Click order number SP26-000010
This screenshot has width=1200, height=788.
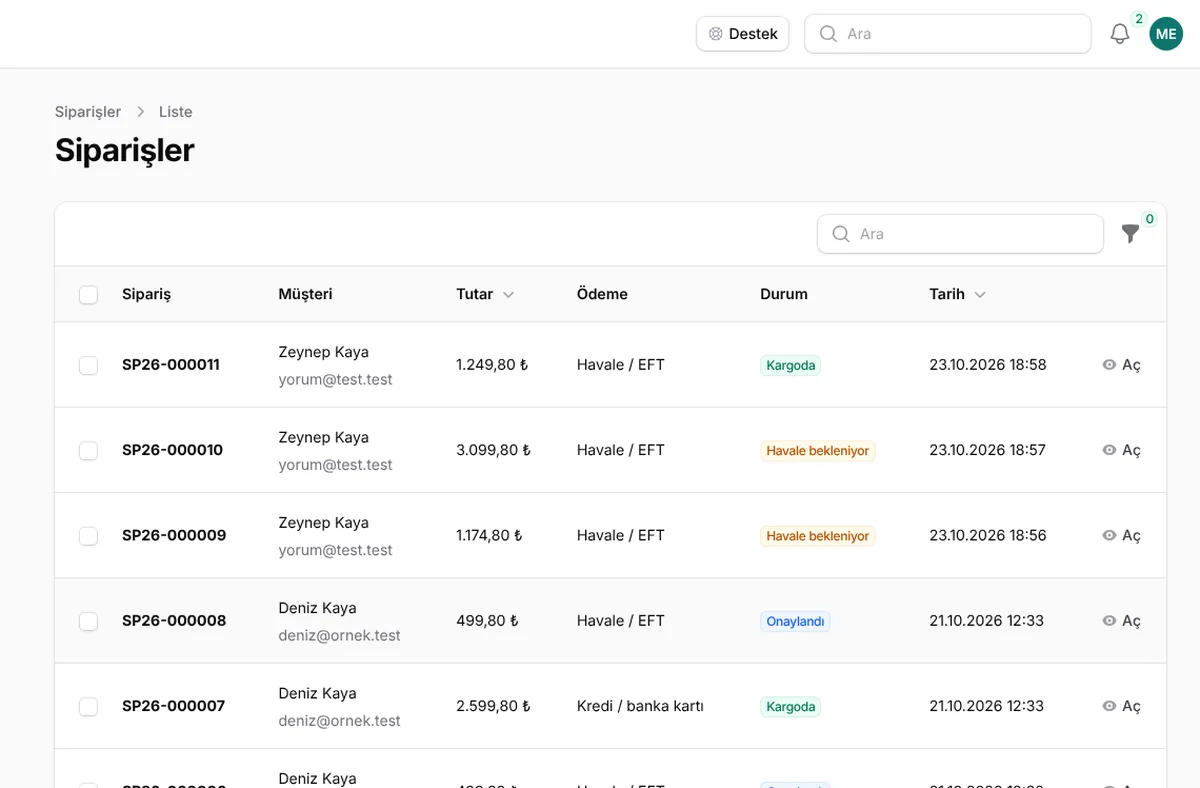tap(172, 450)
